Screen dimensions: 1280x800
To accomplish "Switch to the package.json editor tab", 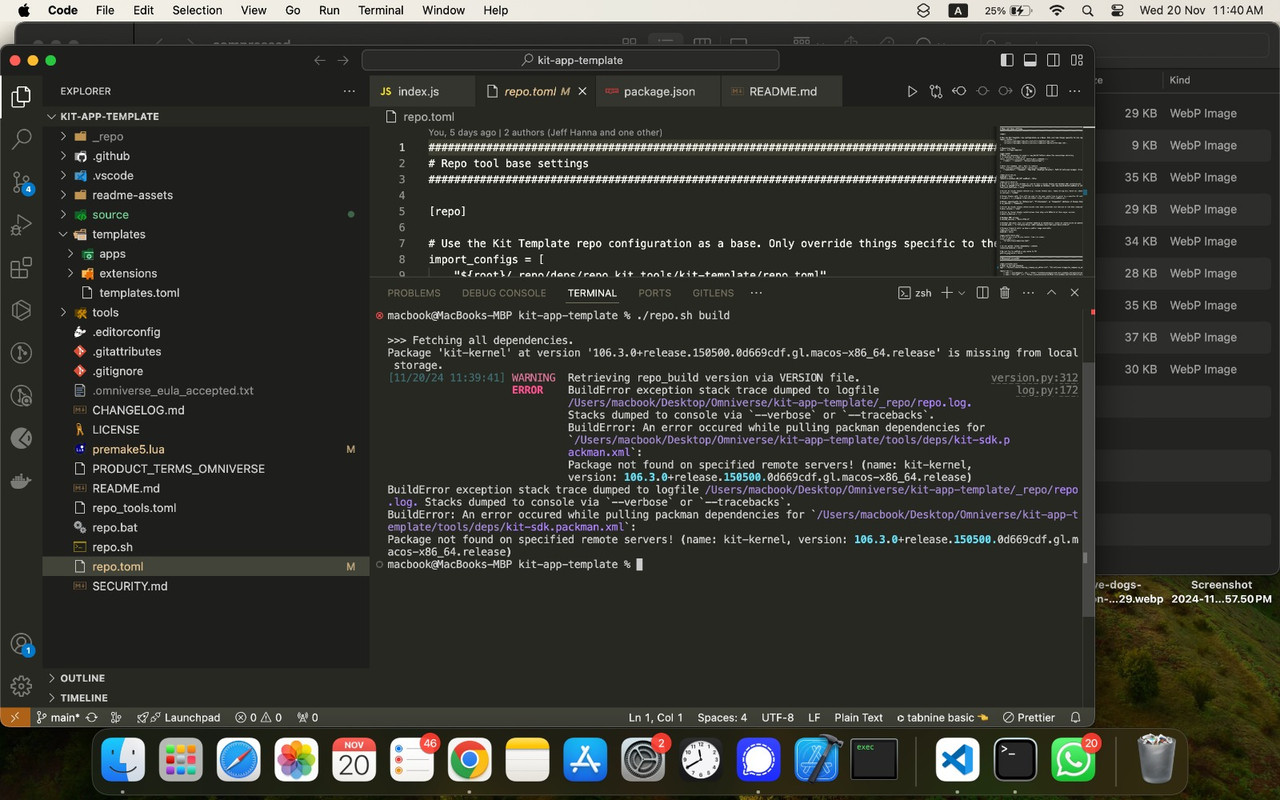I will [659, 91].
